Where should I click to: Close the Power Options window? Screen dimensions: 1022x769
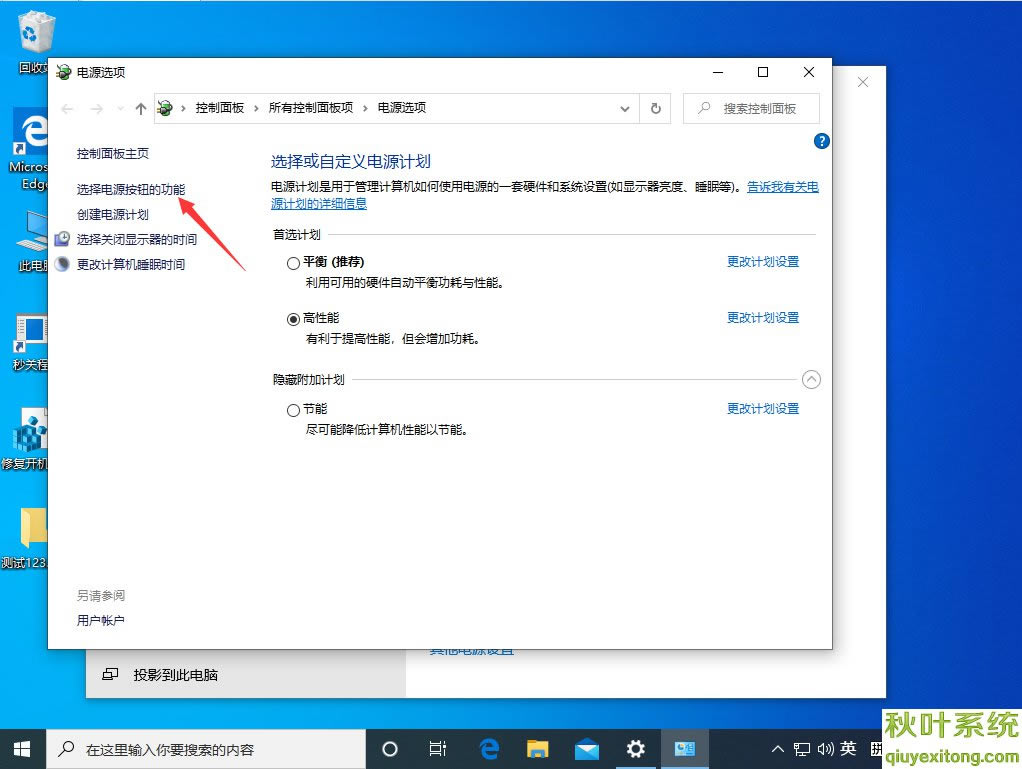808,72
